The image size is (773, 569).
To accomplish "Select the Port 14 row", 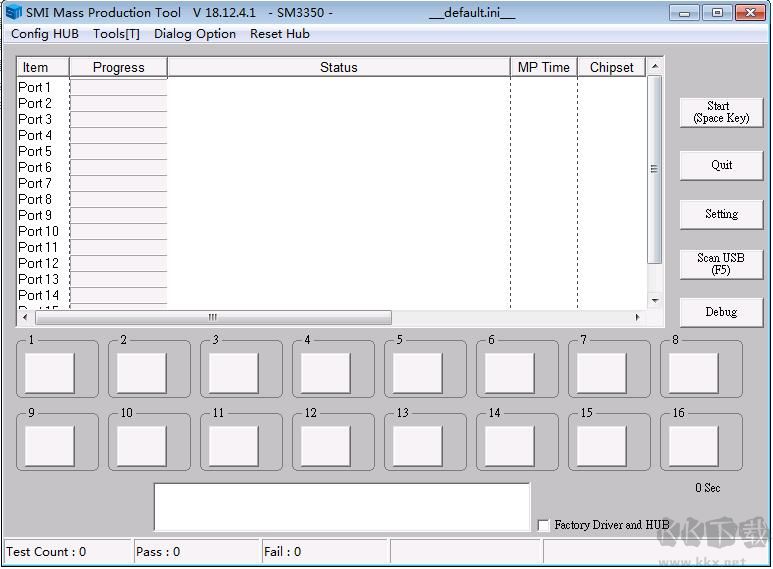I will 331,296.
